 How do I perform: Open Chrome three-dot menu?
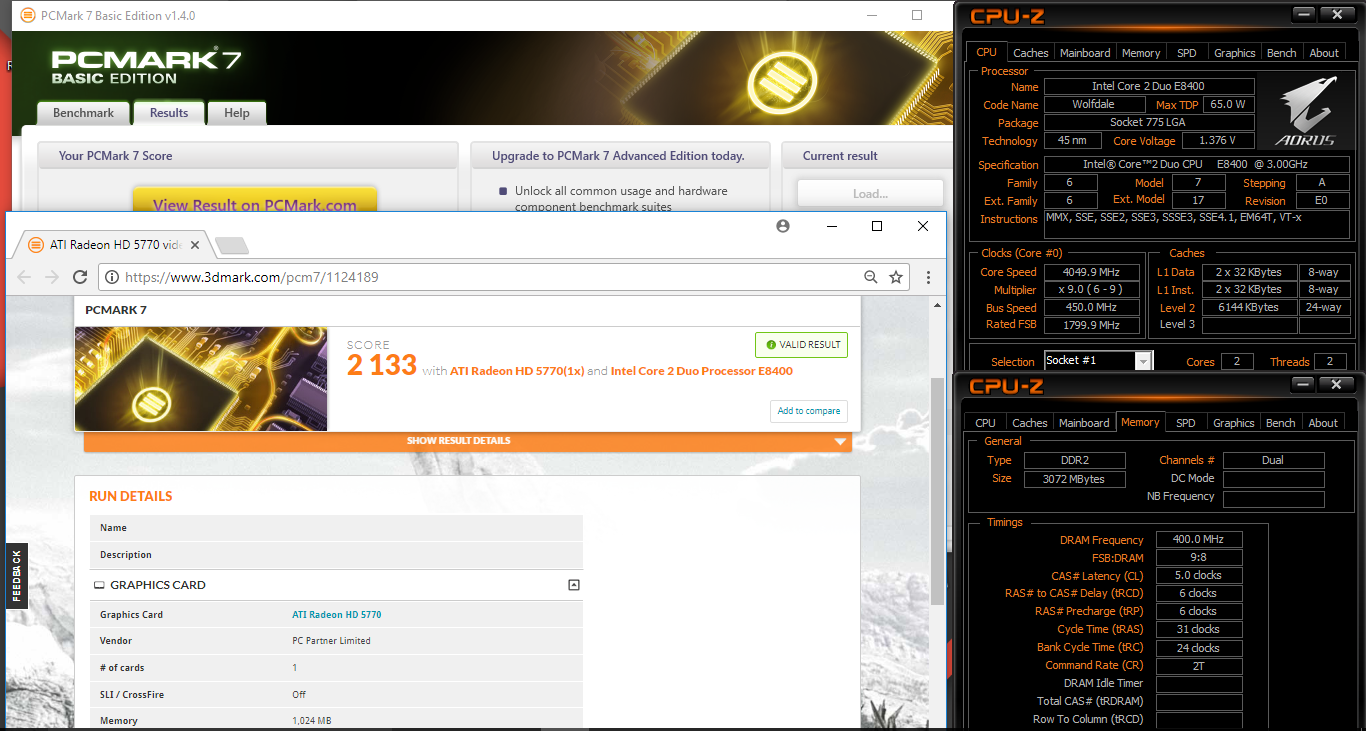[928, 277]
